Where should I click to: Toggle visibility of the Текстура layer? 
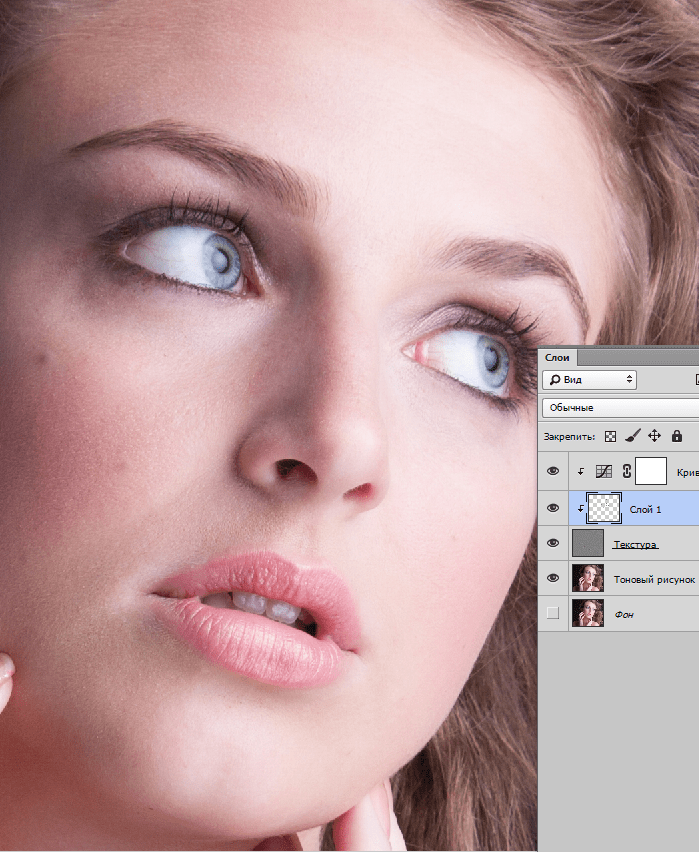553,543
